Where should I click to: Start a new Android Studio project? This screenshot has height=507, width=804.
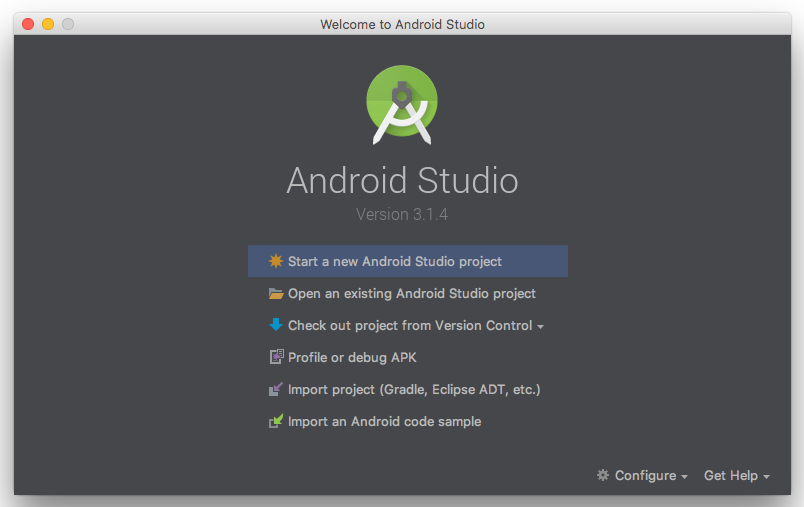coord(408,261)
